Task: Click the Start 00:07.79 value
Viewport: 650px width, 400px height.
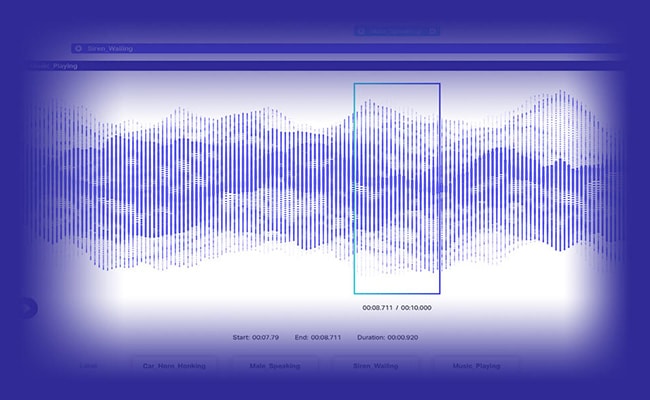Action: tap(266, 337)
